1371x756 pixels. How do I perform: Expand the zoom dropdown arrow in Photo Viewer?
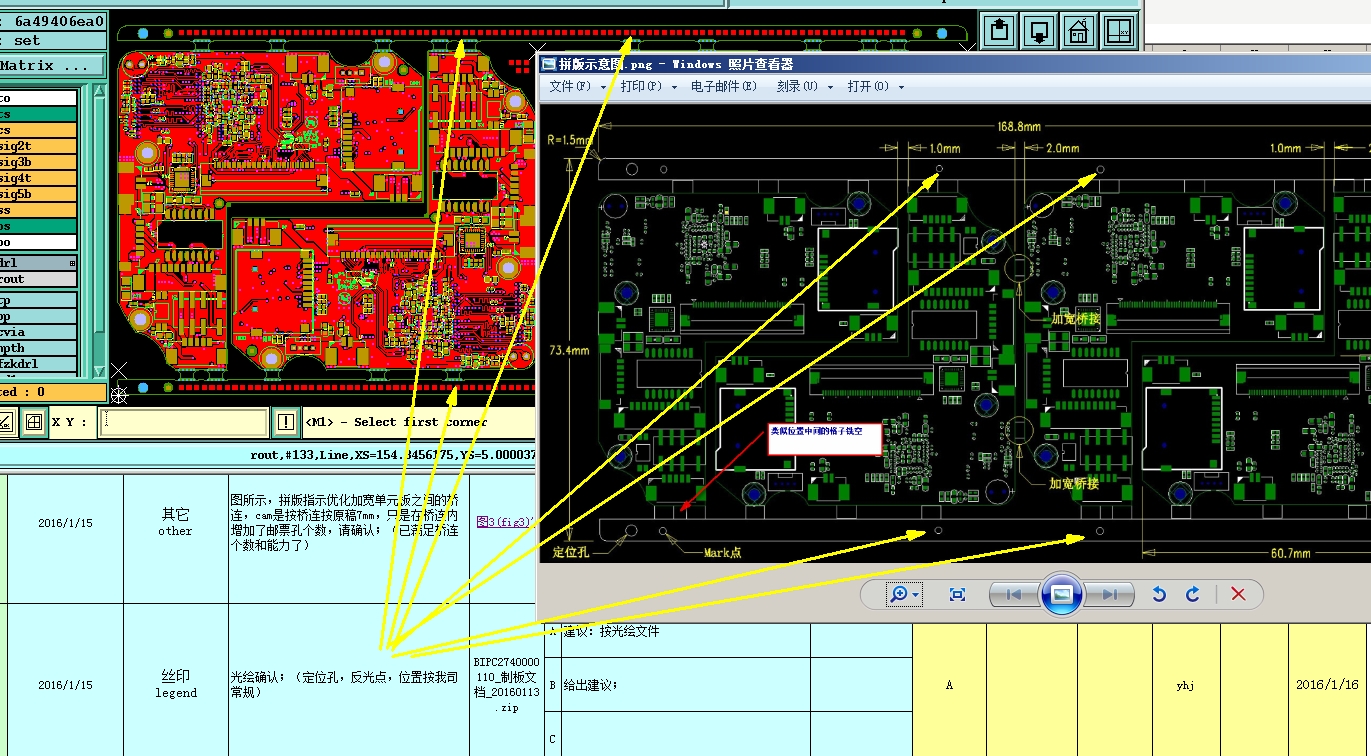(x=915, y=595)
